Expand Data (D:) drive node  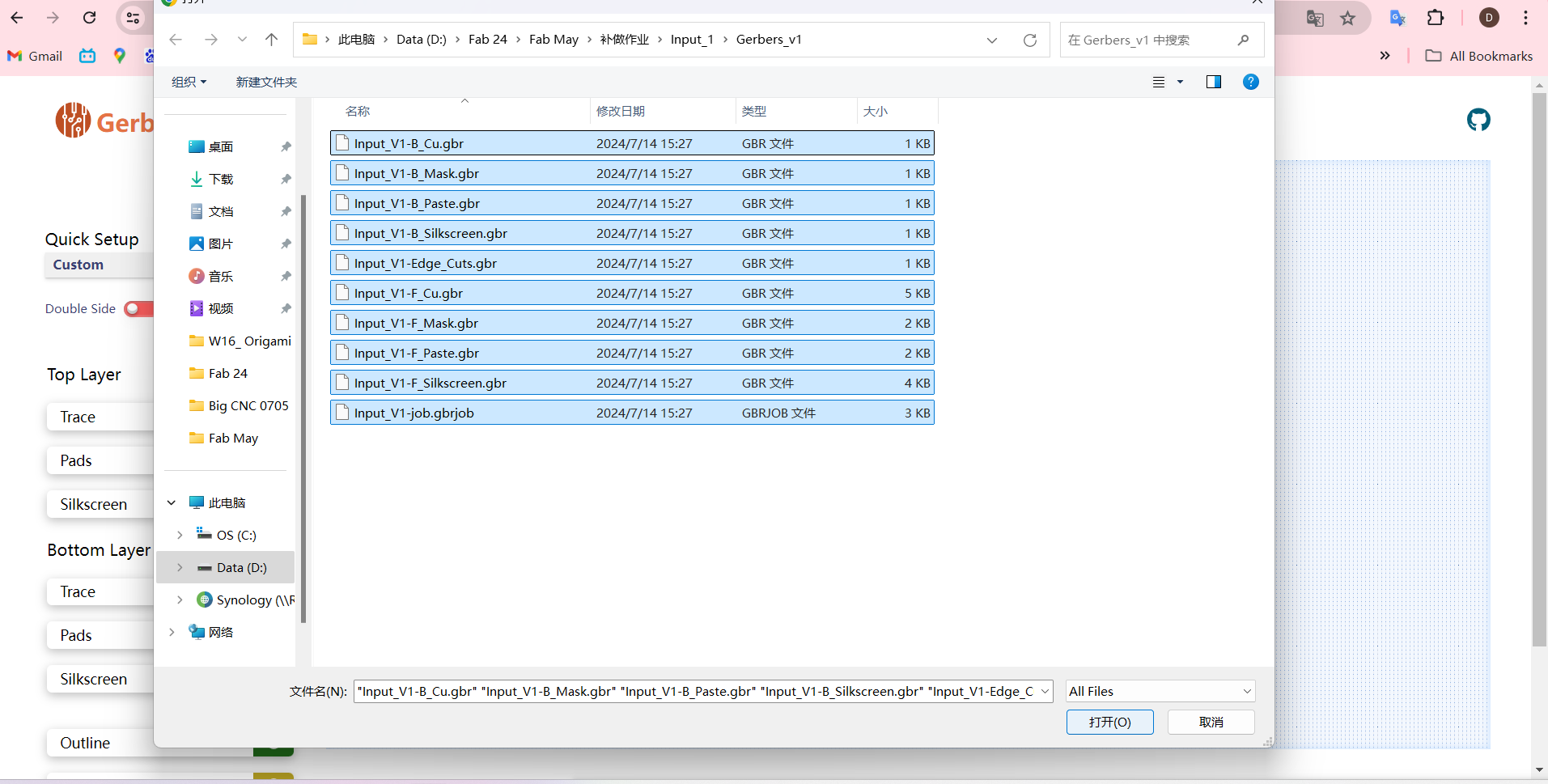(180, 567)
